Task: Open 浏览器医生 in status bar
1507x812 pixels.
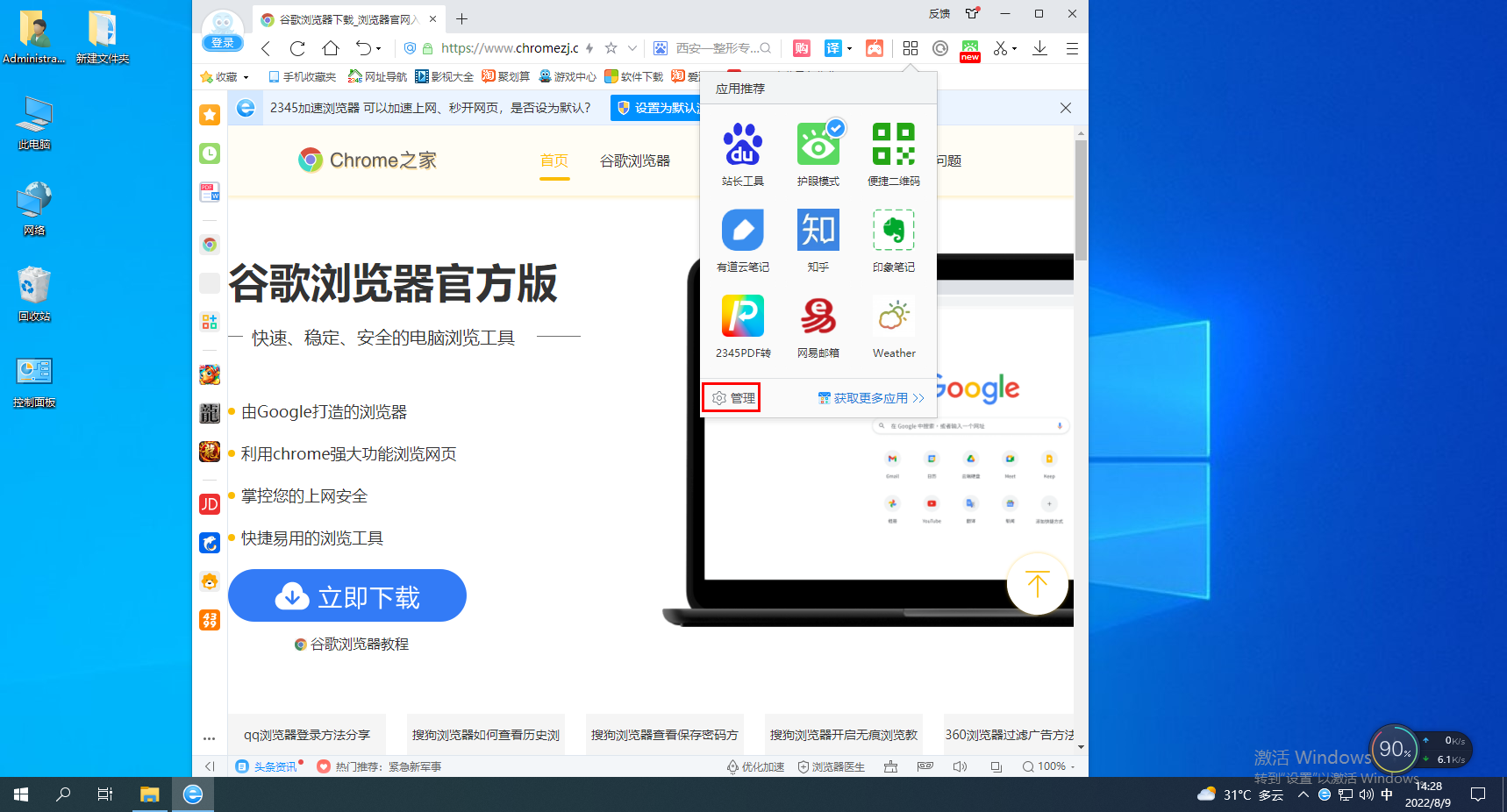Action: pyautogui.click(x=831, y=766)
